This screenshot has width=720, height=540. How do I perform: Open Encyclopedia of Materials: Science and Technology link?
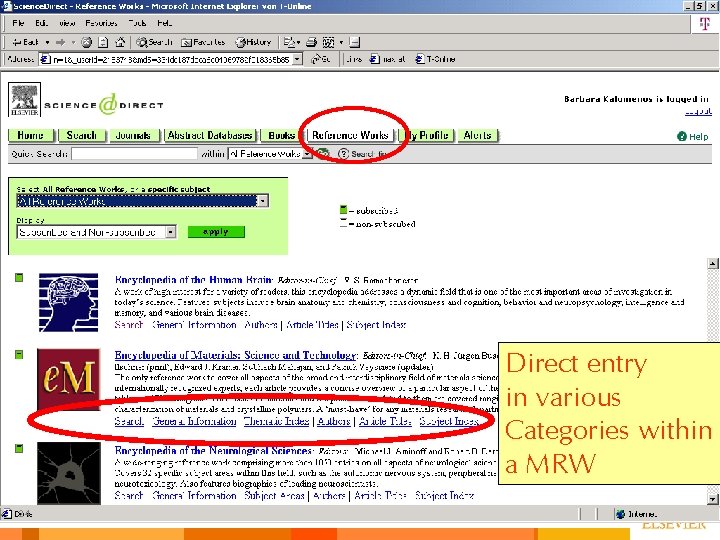[x=236, y=355]
